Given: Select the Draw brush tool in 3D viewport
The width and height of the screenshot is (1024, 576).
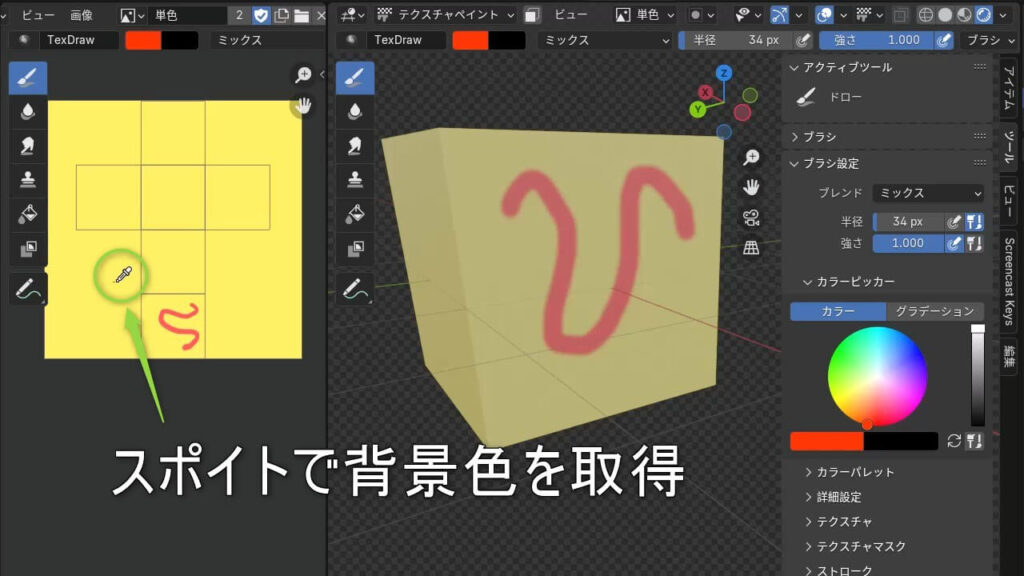Looking at the screenshot, I should click(355, 78).
